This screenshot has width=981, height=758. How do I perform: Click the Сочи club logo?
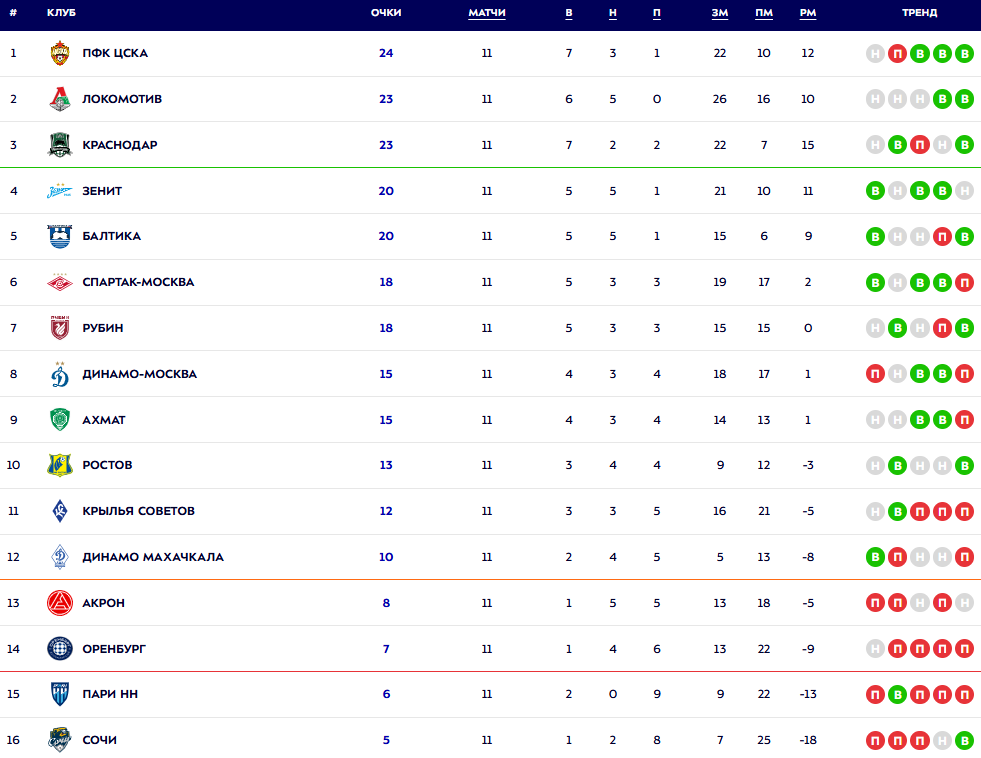click(60, 740)
